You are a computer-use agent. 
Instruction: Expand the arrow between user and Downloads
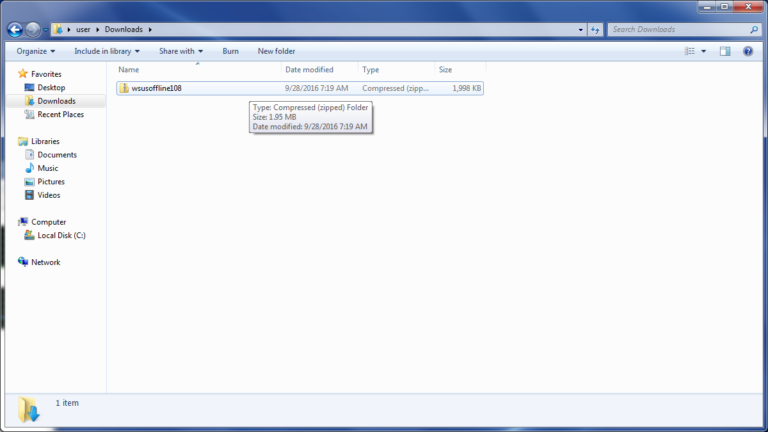point(97,29)
